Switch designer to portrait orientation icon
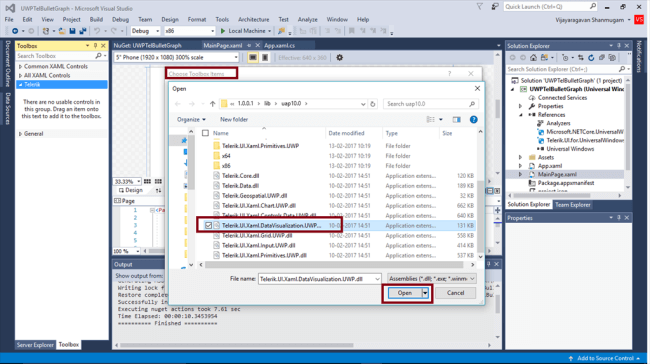The image size is (650, 364). coord(265,58)
